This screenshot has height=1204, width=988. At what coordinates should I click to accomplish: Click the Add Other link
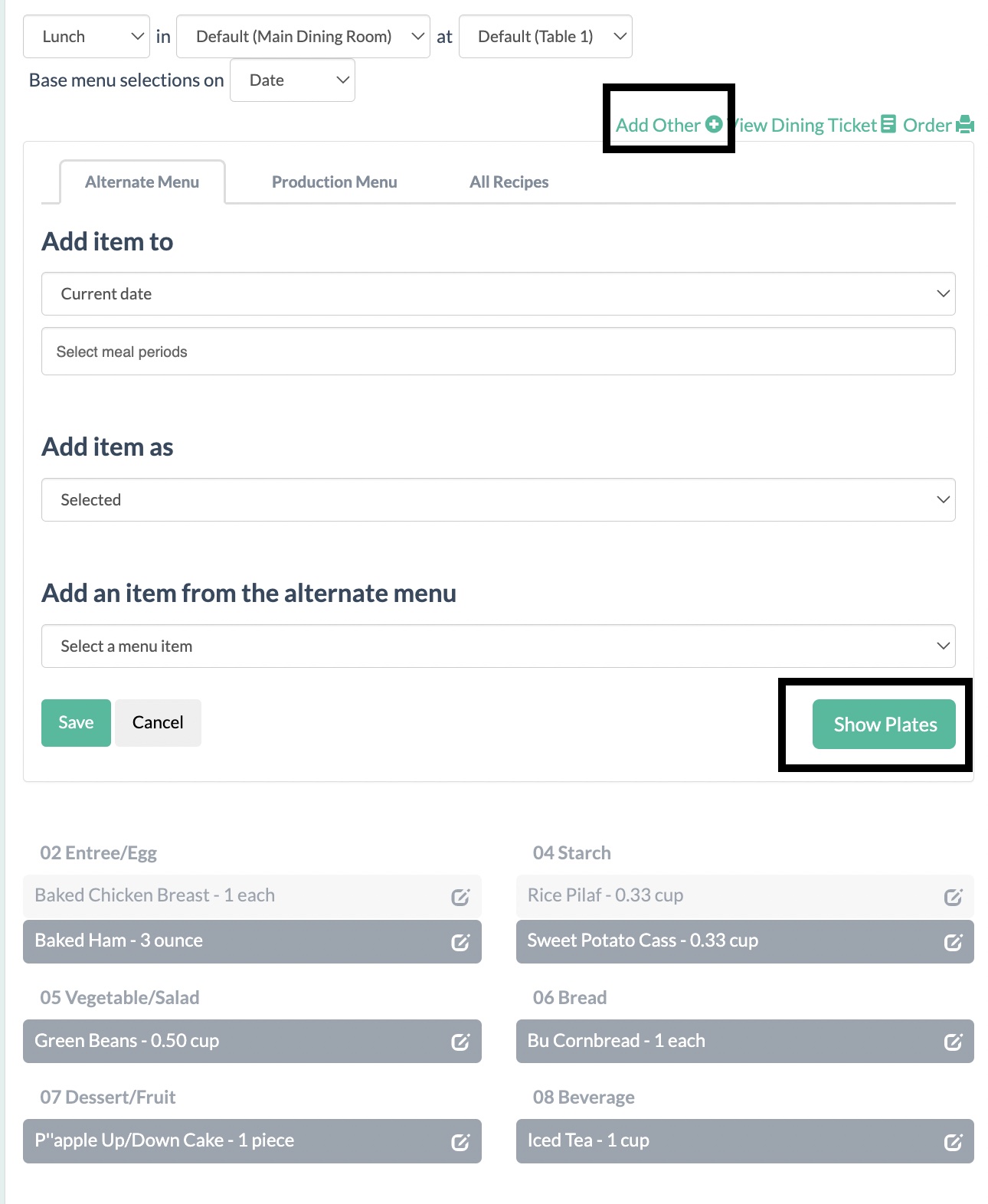coord(668,125)
